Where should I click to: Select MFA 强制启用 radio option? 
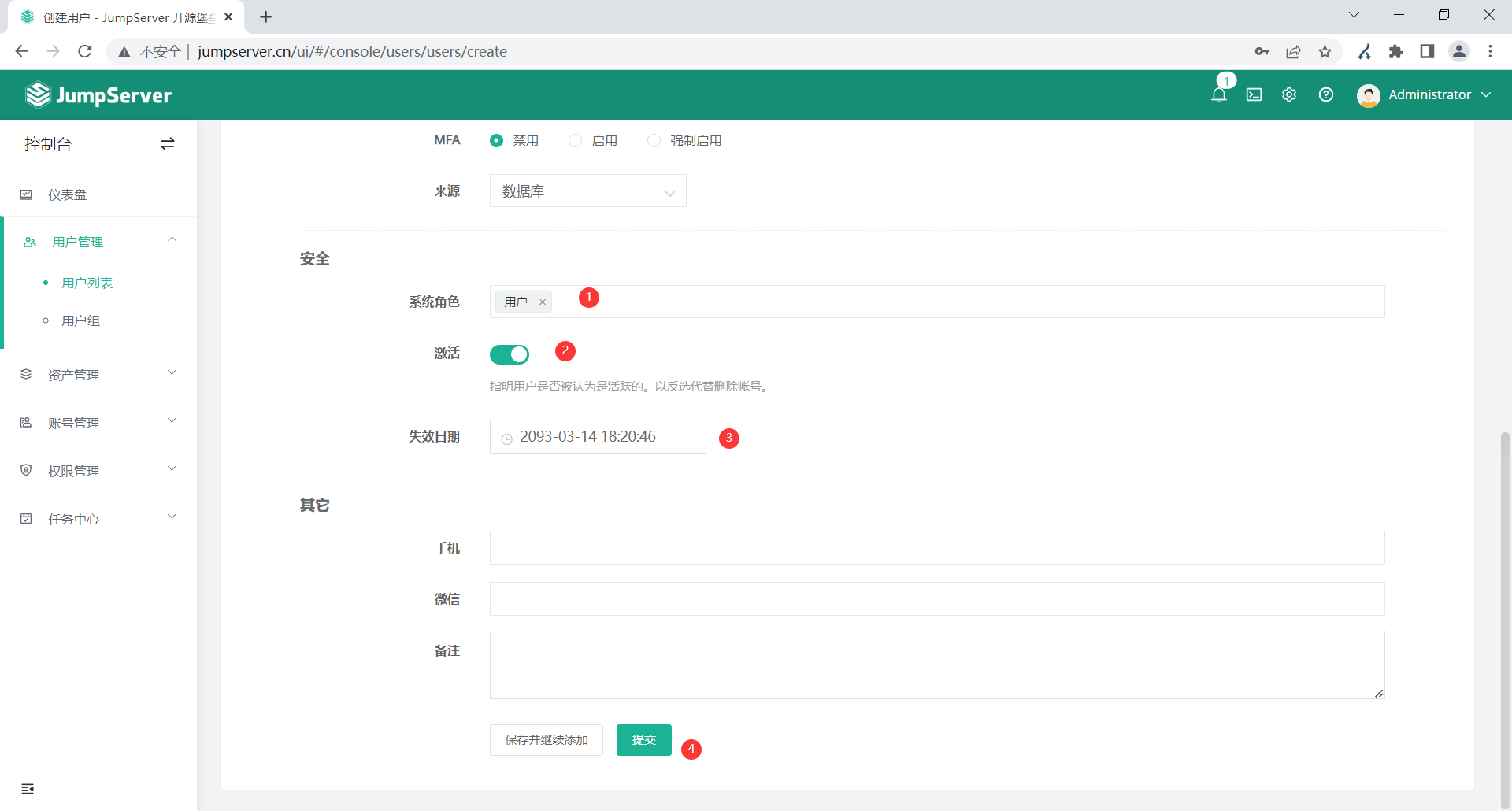pyautogui.click(x=654, y=140)
